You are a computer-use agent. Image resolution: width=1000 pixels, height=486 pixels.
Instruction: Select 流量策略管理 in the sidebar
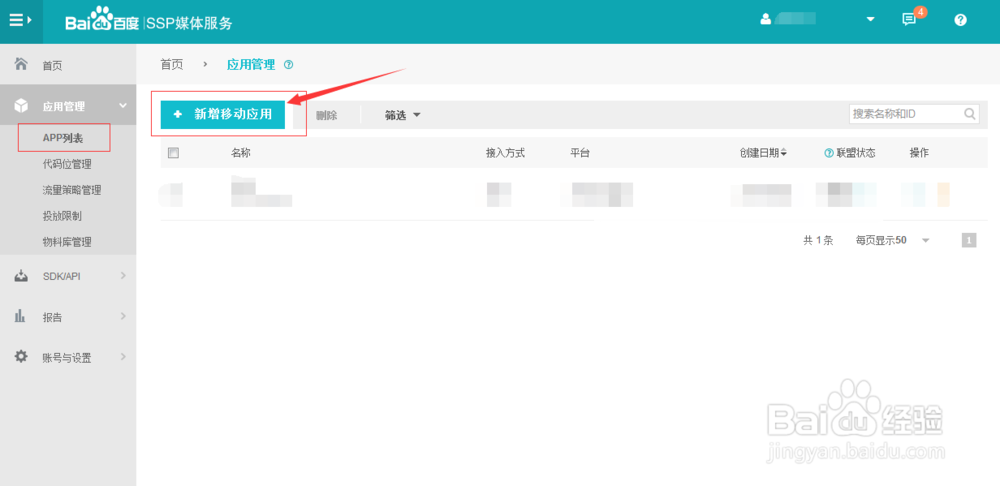point(71,190)
